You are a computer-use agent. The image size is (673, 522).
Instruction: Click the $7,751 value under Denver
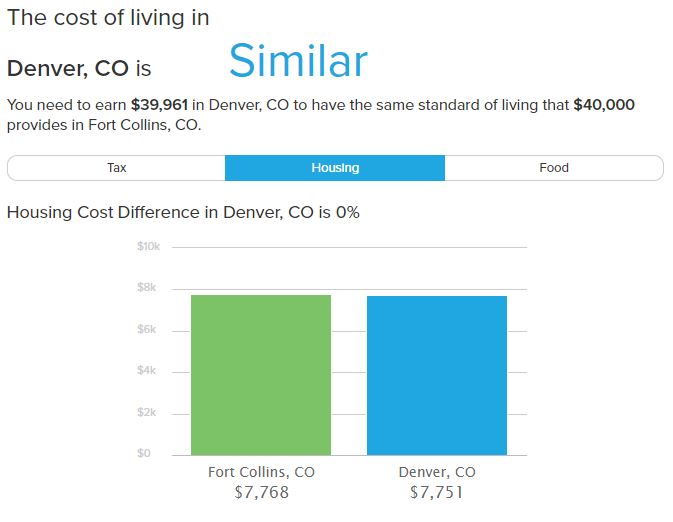click(437, 492)
